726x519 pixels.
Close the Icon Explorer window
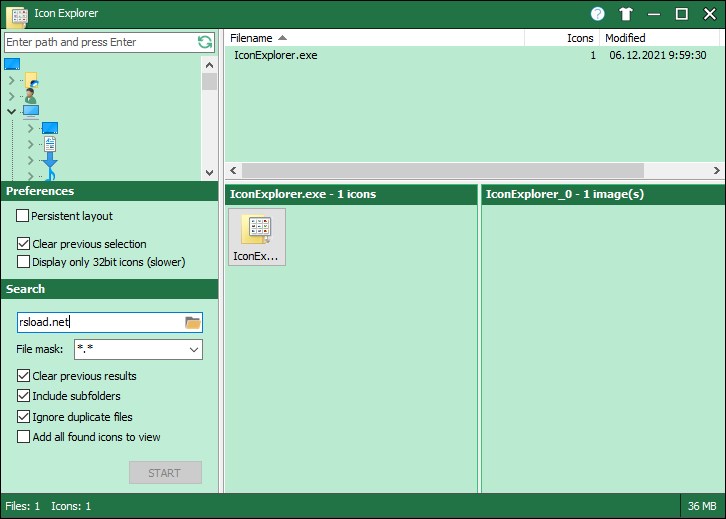[x=710, y=14]
